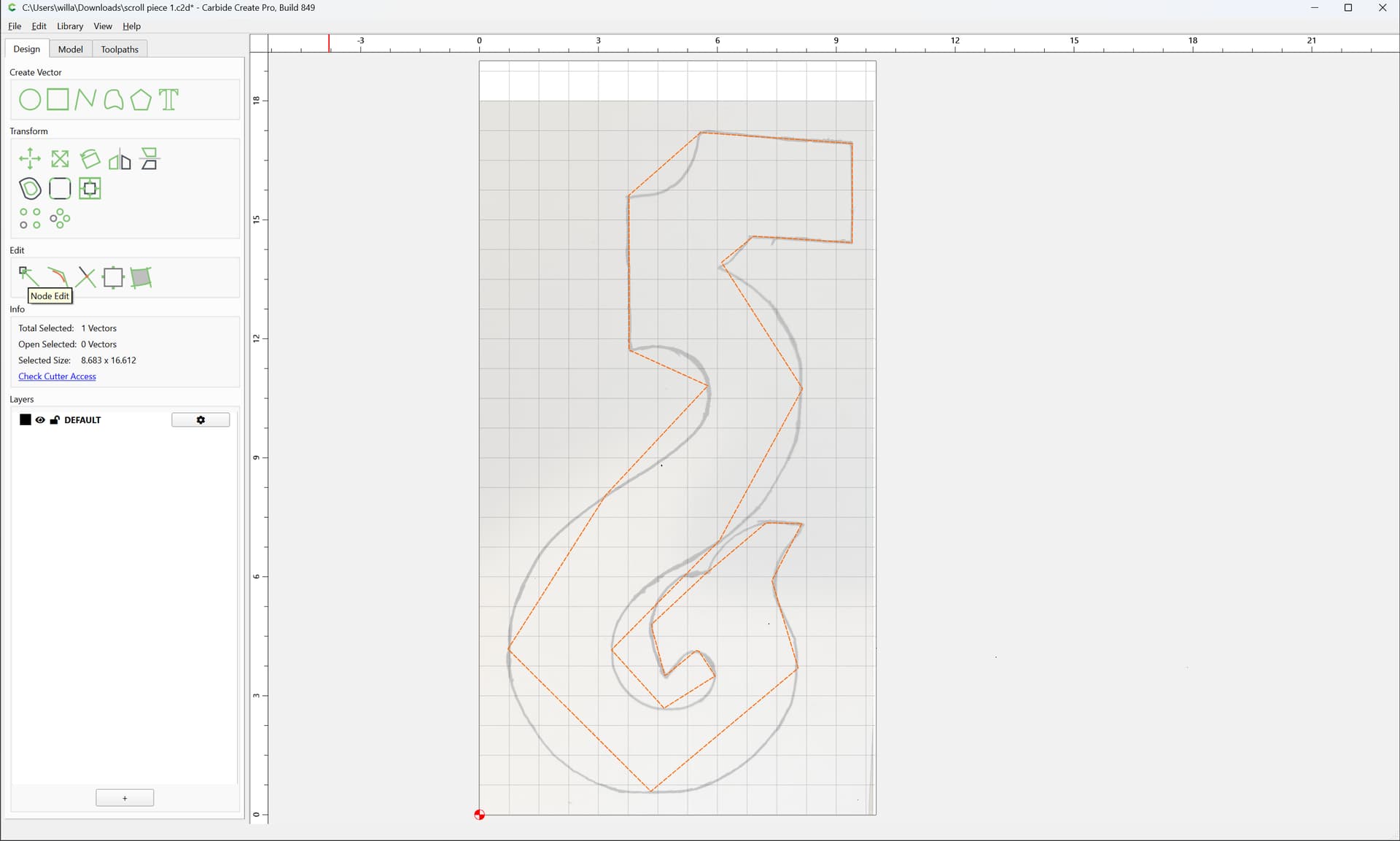Maximize the Carbide Create window

click(x=1348, y=8)
